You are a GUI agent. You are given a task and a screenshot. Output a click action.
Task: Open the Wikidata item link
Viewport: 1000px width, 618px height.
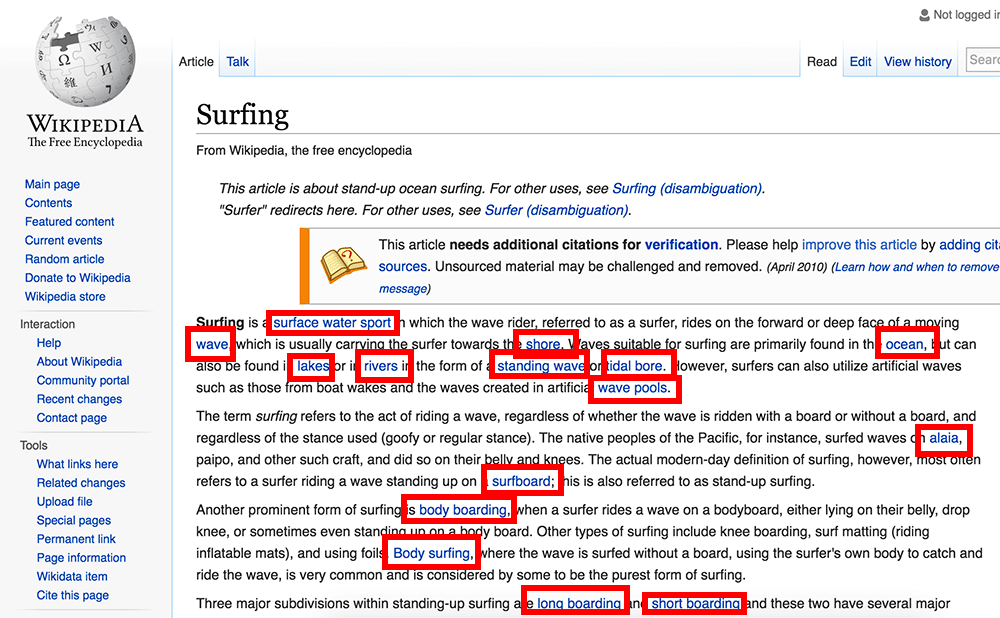click(72, 577)
